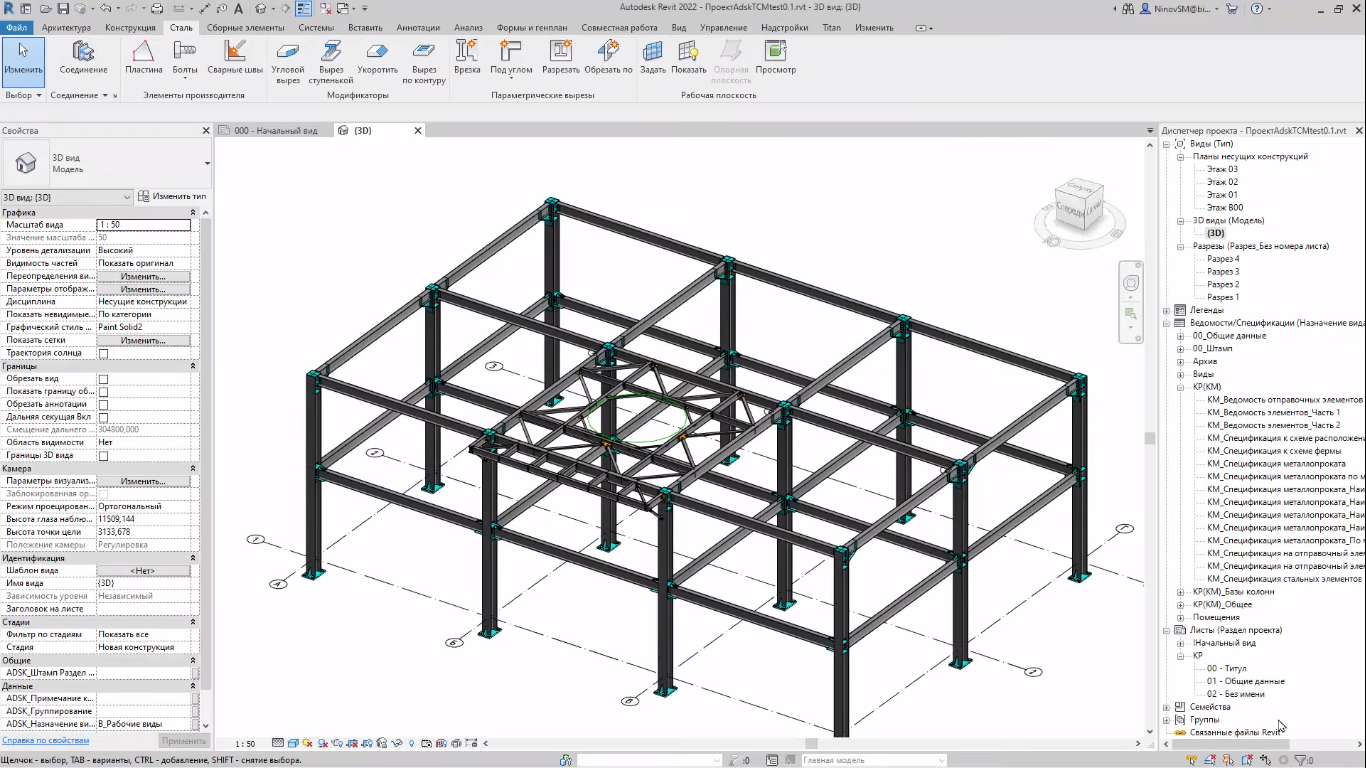Screen dimensions: 1366x768
Task: Click the Разрезать cut-through tool
Action: coord(561,58)
